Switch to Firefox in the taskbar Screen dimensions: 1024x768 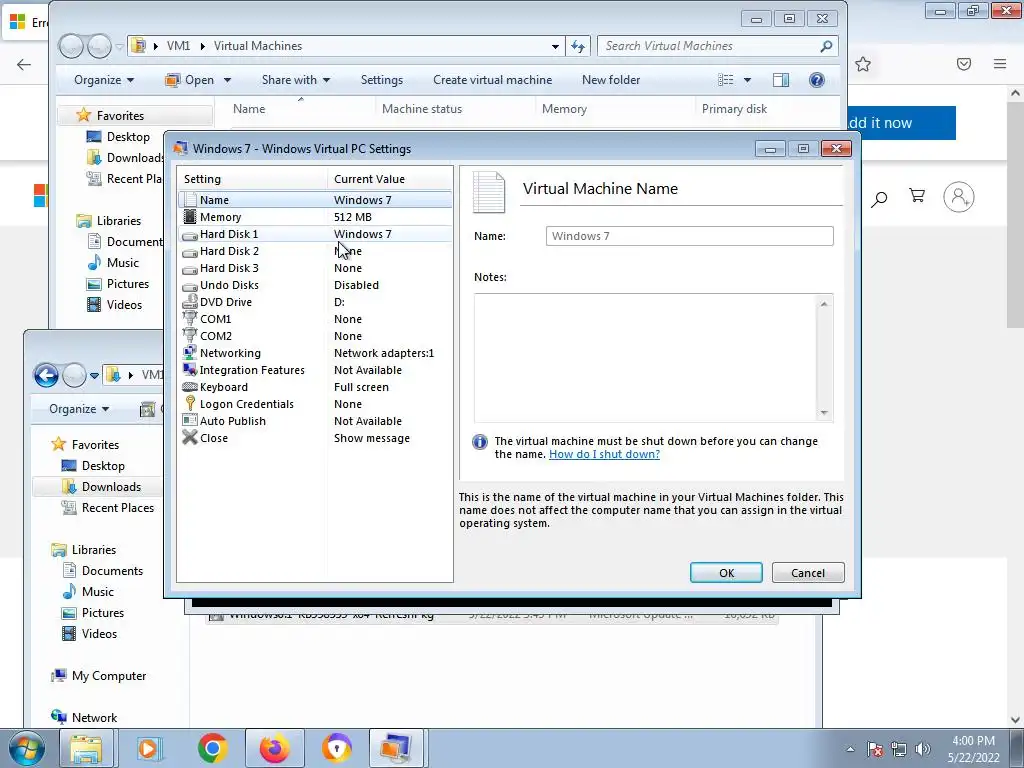click(x=274, y=748)
